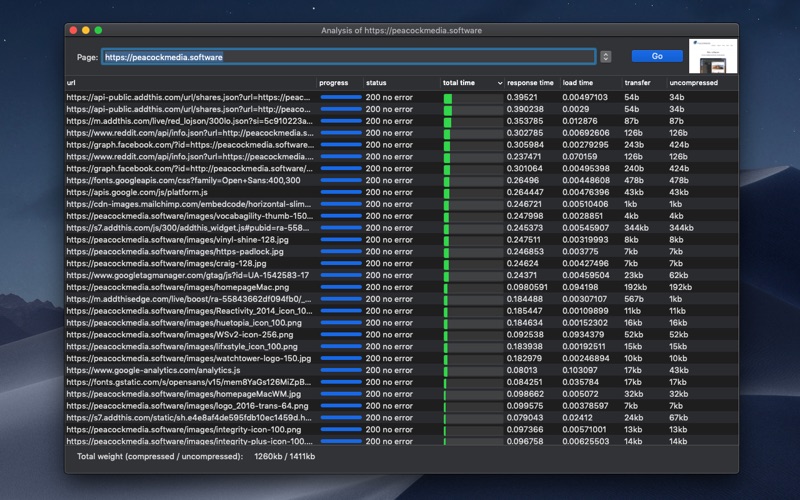Select the fonts.googleapis.com css row

[x=402, y=181]
